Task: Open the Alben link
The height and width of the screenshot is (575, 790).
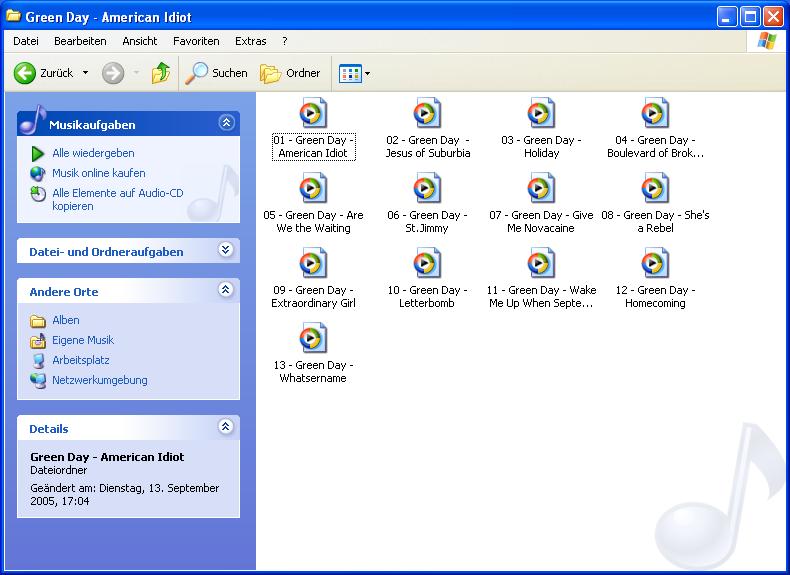Action: (65, 321)
